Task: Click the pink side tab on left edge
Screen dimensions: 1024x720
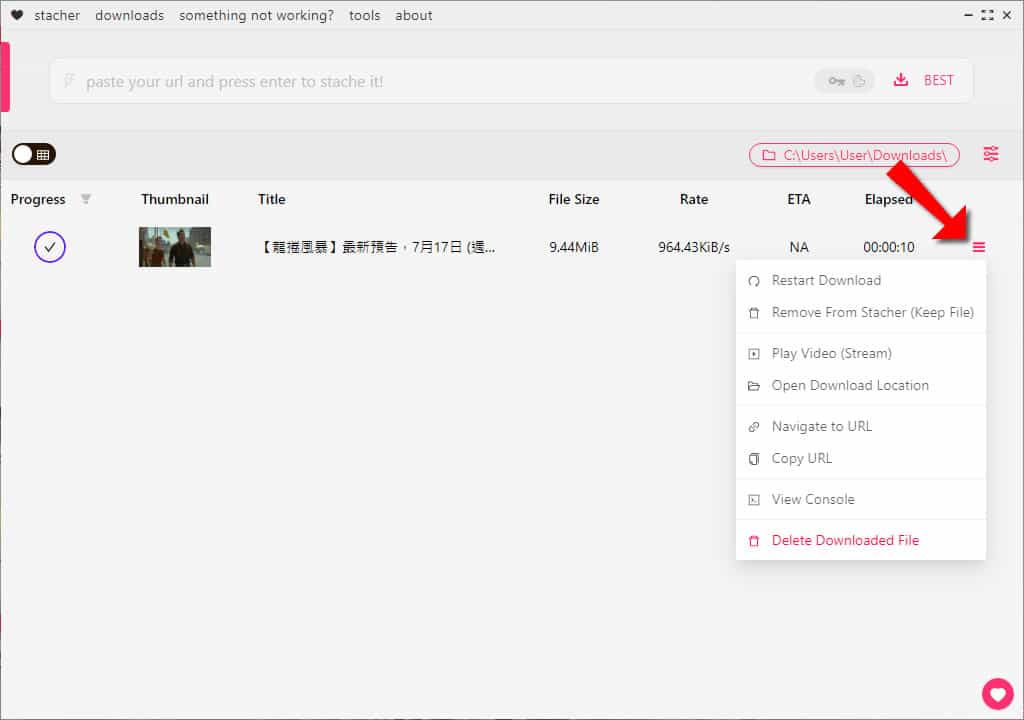Action: click(5, 76)
